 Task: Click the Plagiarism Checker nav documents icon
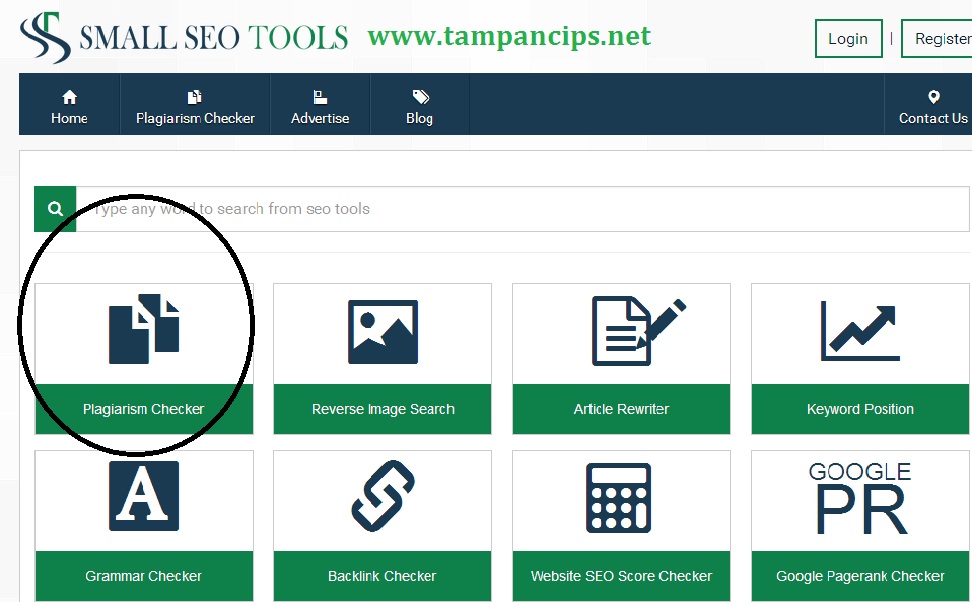[x=195, y=97]
